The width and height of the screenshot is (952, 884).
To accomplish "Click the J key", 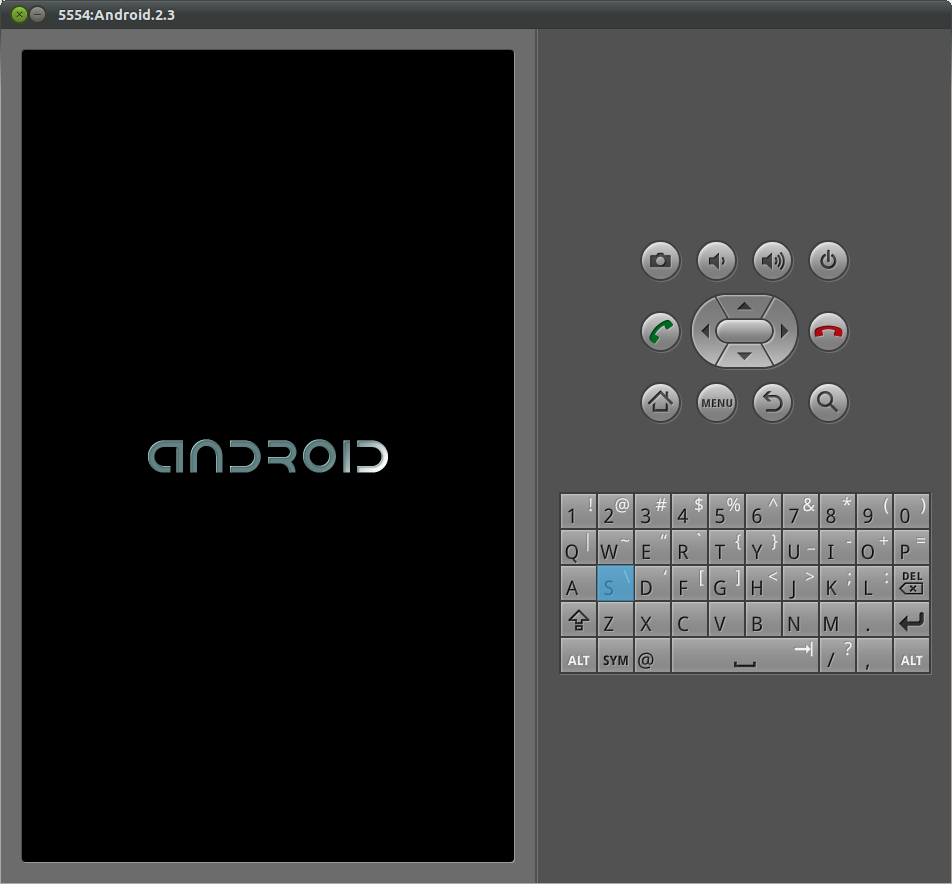I will click(800, 583).
